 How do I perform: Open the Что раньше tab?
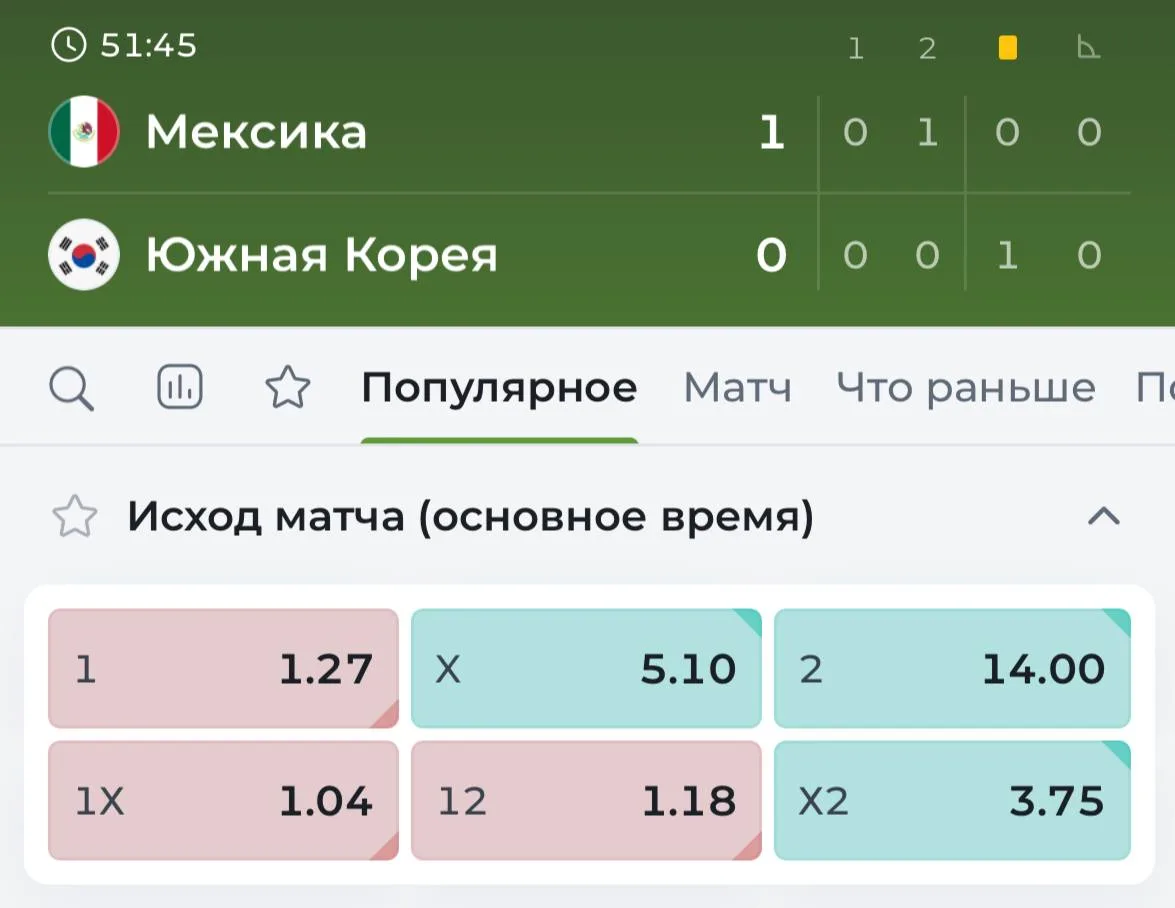[x=966, y=388]
